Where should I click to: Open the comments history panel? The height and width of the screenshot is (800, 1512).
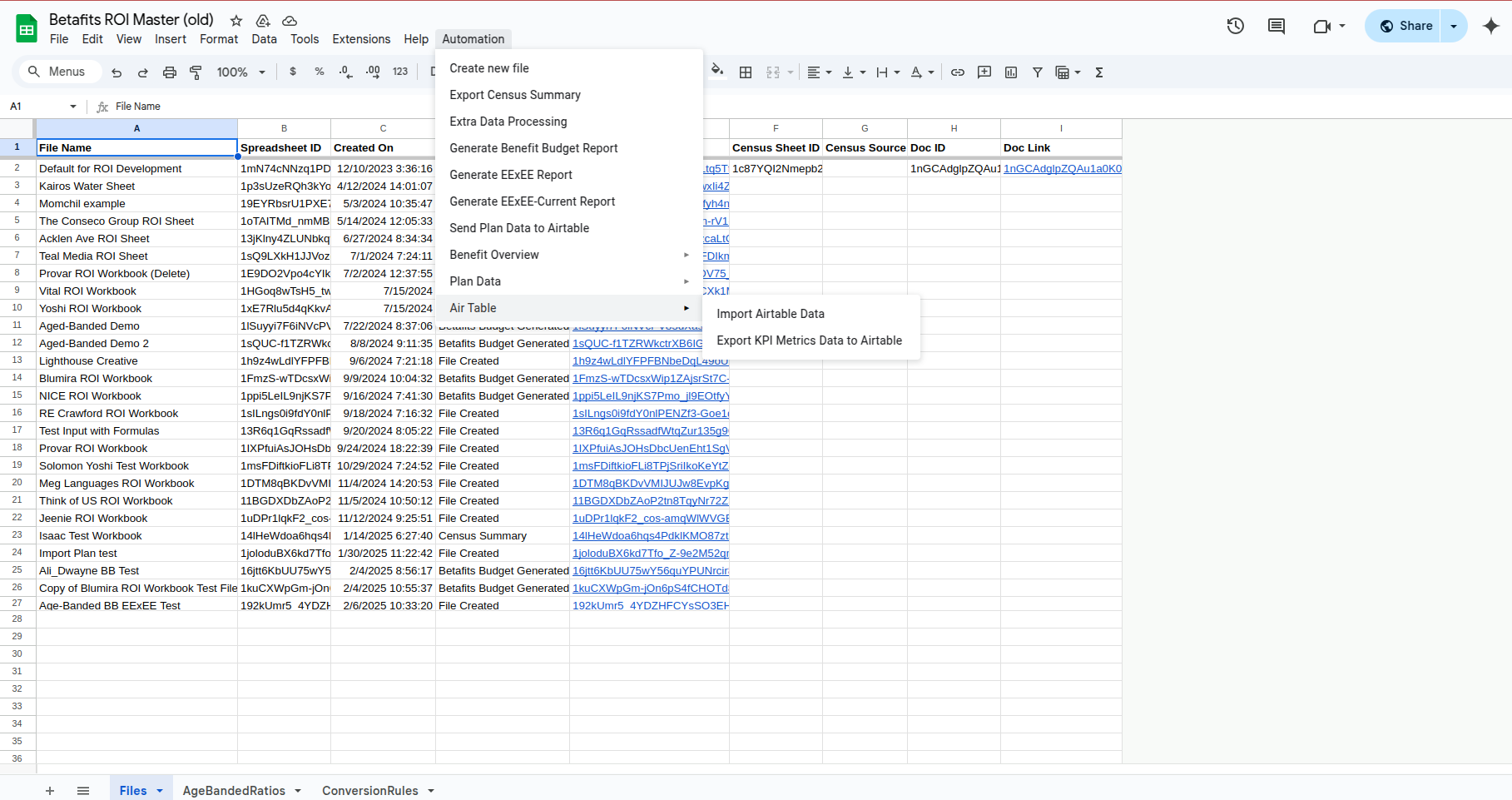[1277, 26]
